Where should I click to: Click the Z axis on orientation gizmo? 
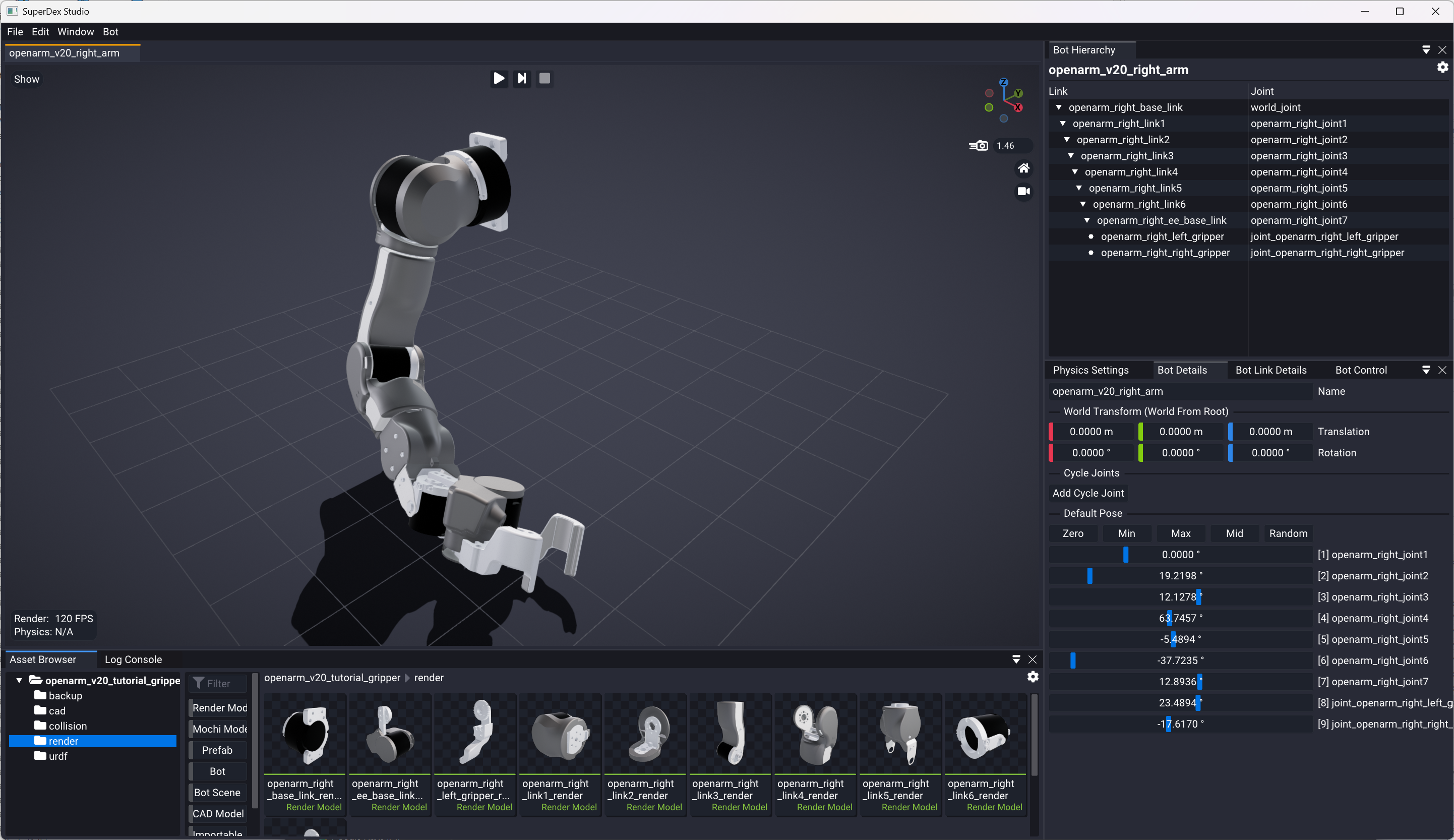(x=1004, y=83)
